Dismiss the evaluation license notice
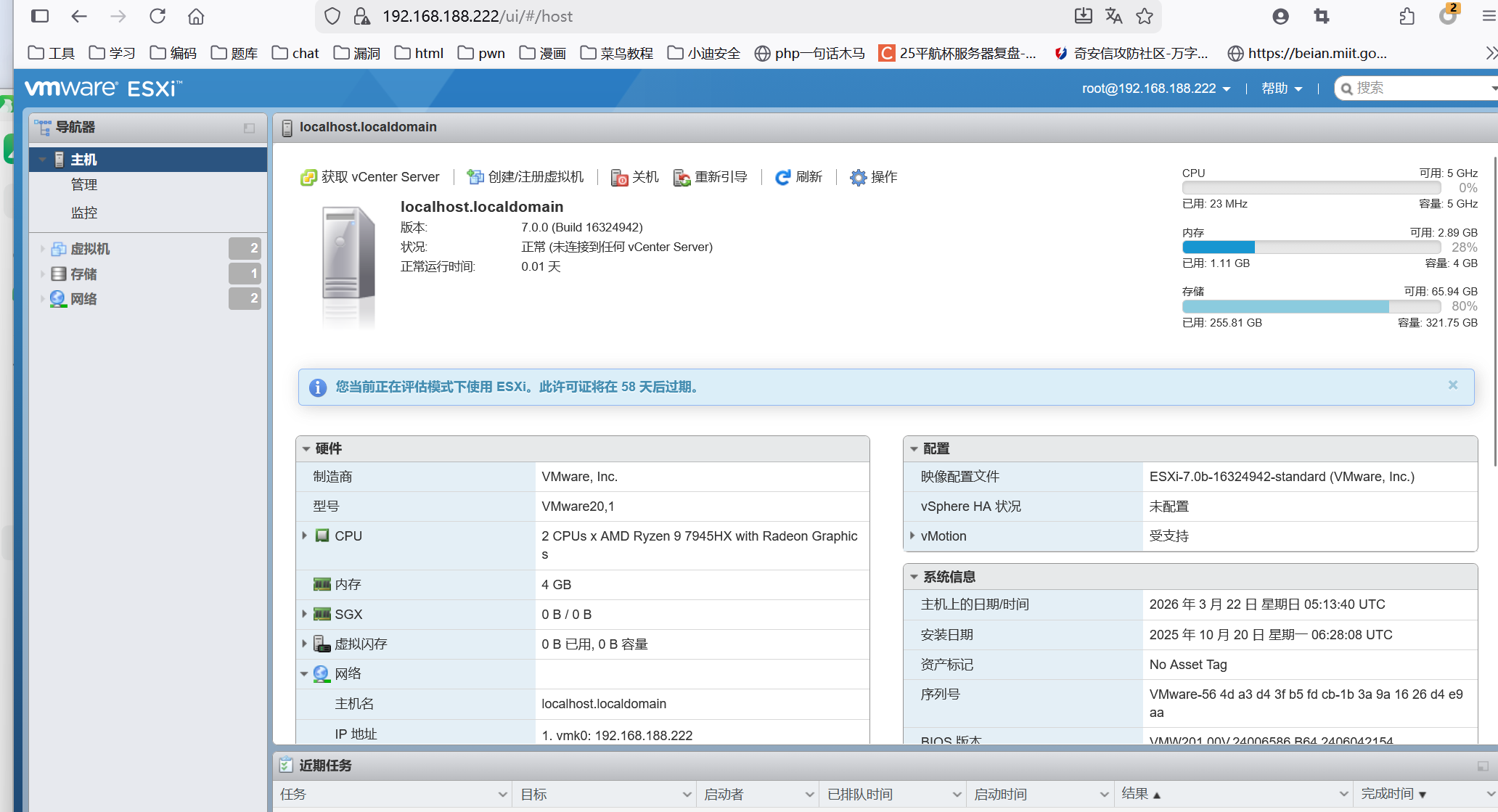This screenshot has height=812, width=1498. pyautogui.click(x=1453, y=385)
